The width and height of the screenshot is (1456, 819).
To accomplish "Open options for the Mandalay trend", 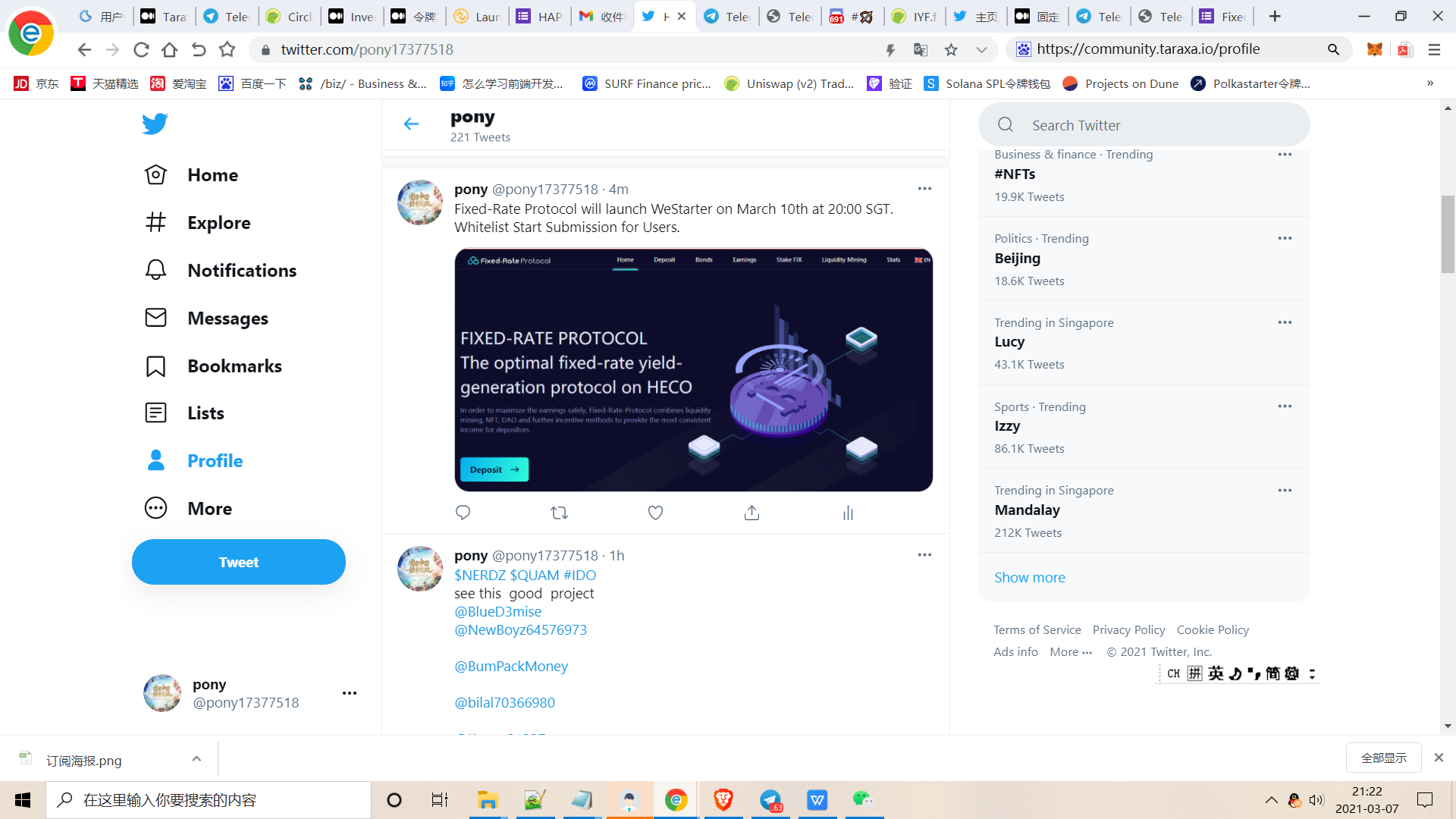I will 1285,490.
